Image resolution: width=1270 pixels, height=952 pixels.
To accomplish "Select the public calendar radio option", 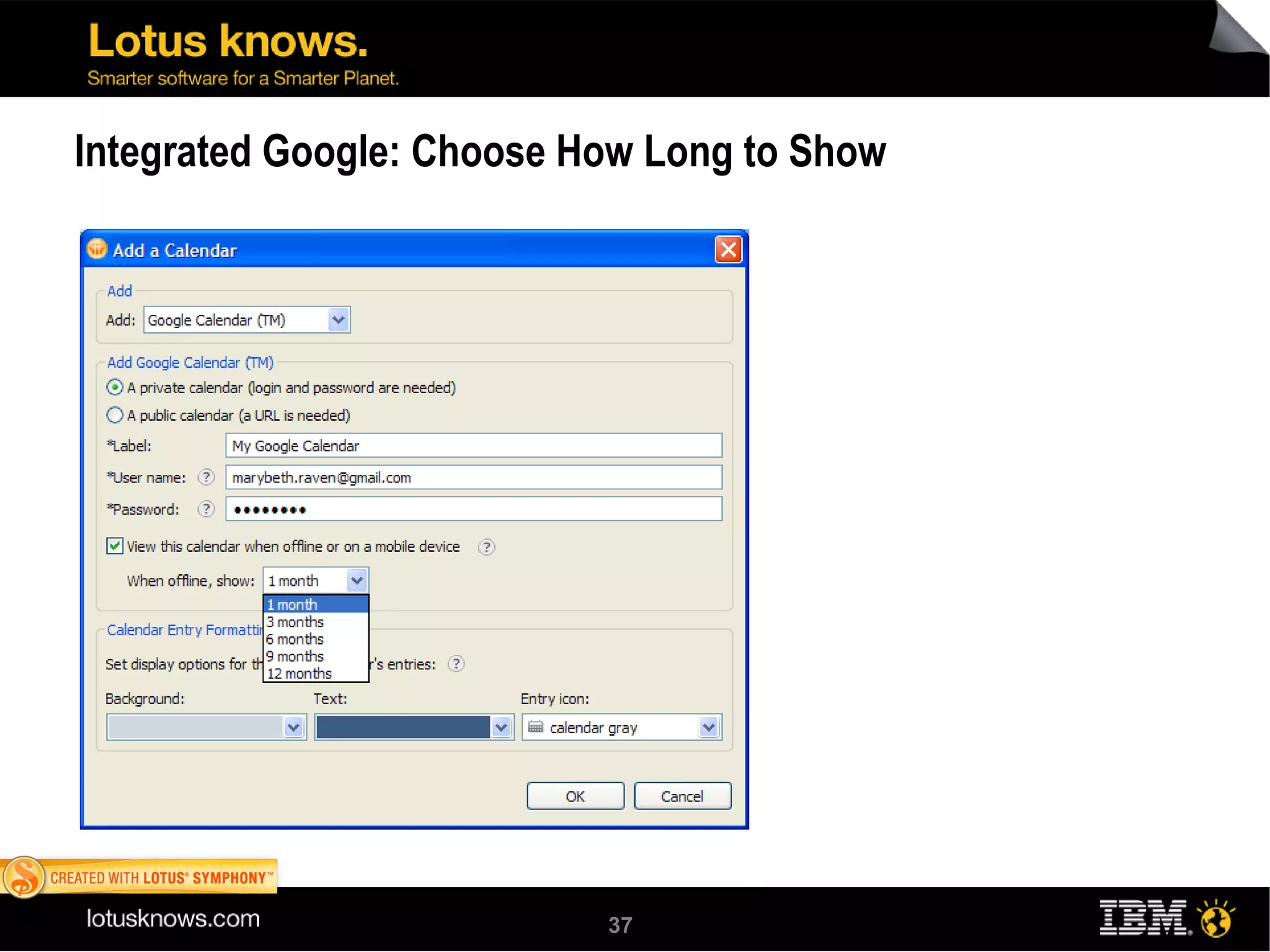I will pos(115,415).
